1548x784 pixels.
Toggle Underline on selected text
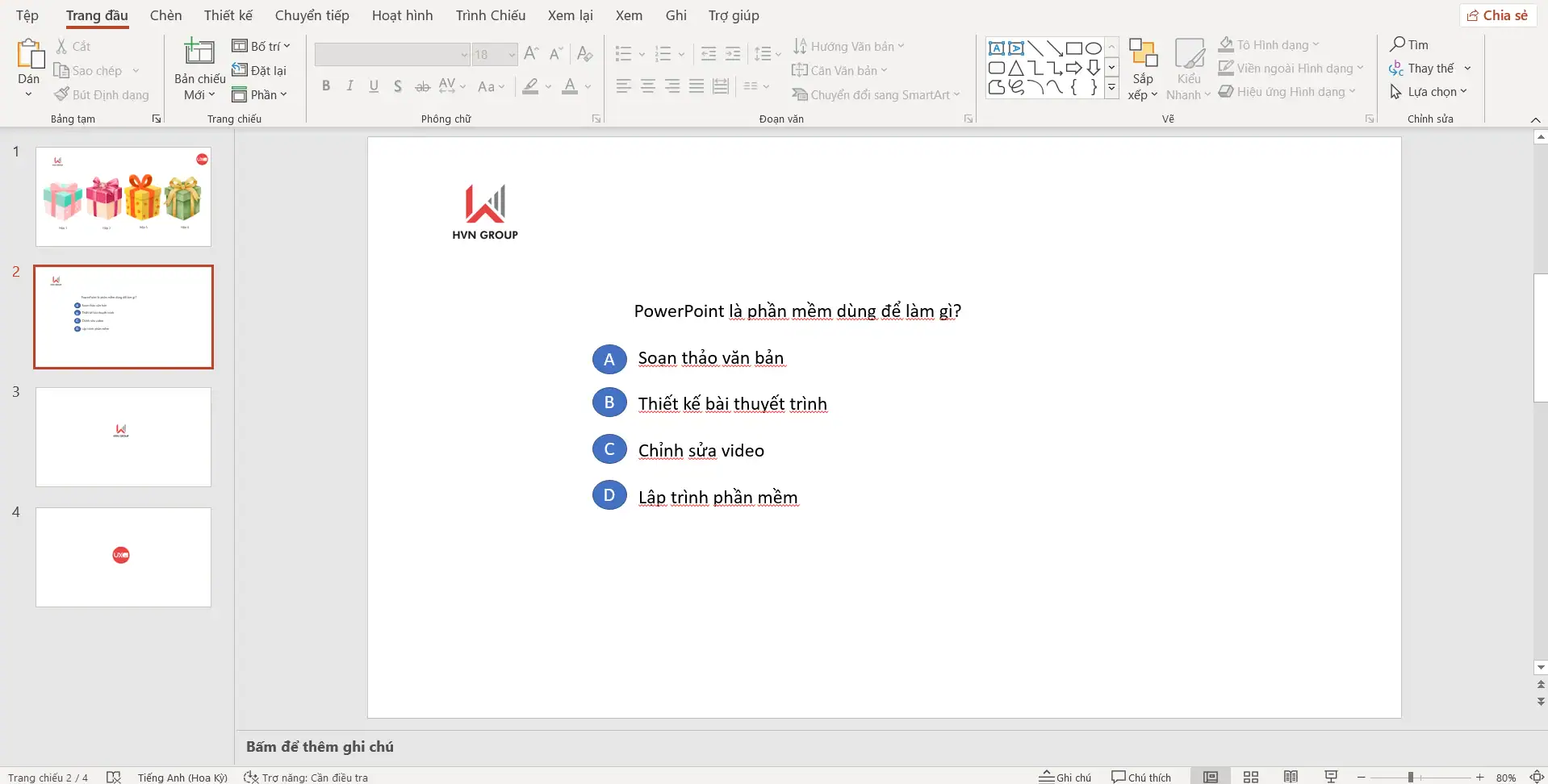click(373, 85)
